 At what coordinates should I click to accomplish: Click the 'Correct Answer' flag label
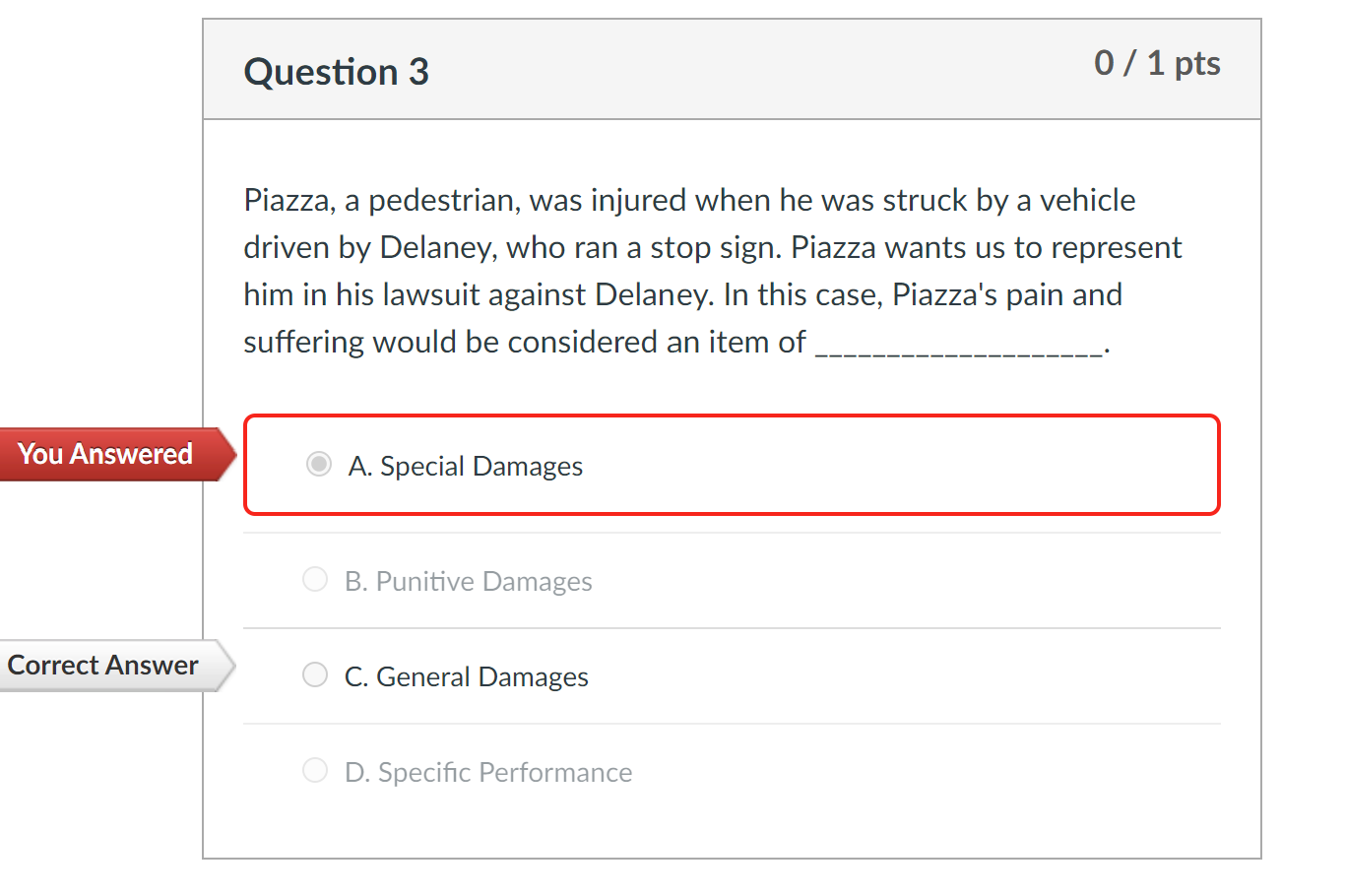100,665
